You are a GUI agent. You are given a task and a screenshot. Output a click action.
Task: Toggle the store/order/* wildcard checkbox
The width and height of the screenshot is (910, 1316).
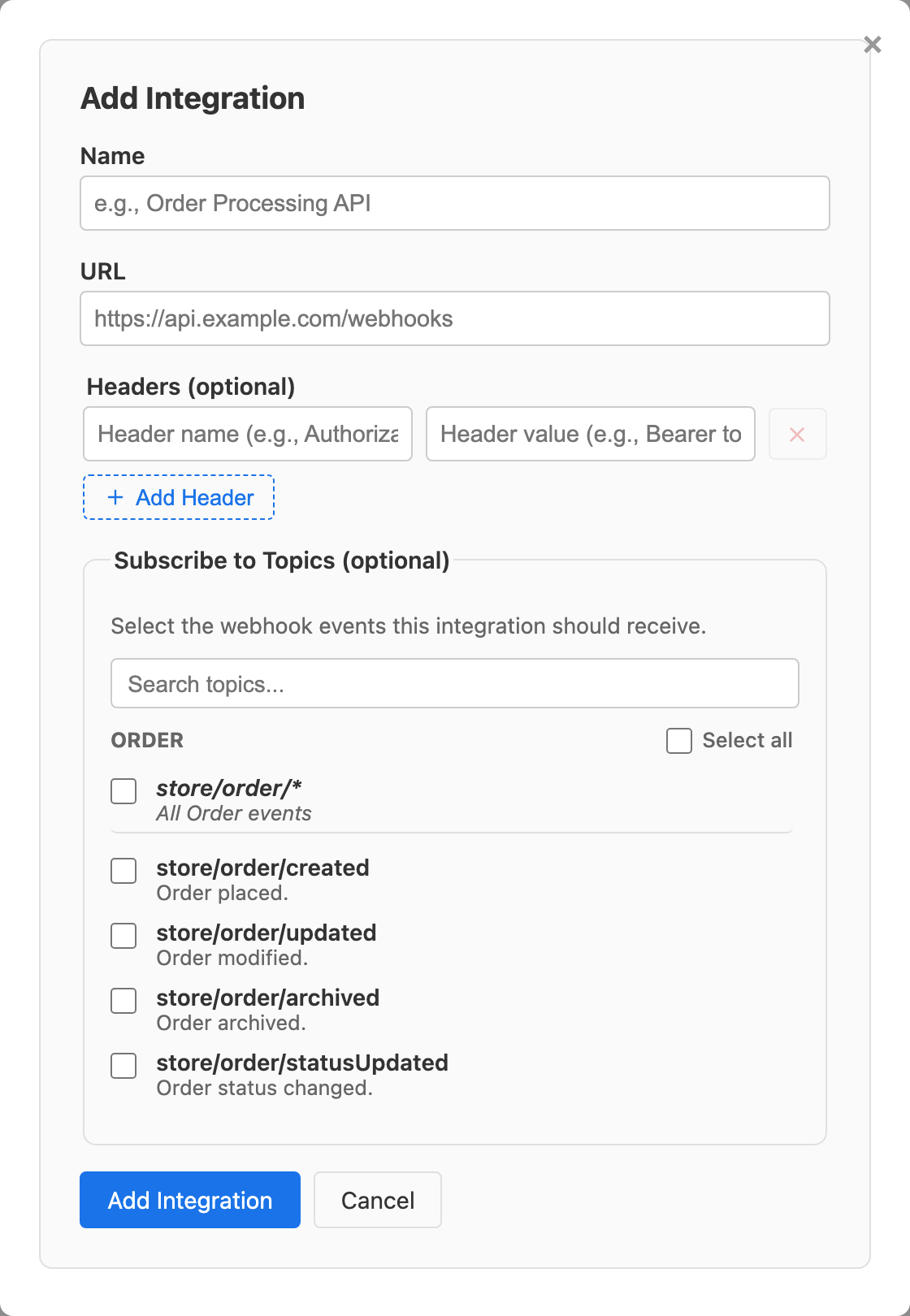click(x=123, y=791)
